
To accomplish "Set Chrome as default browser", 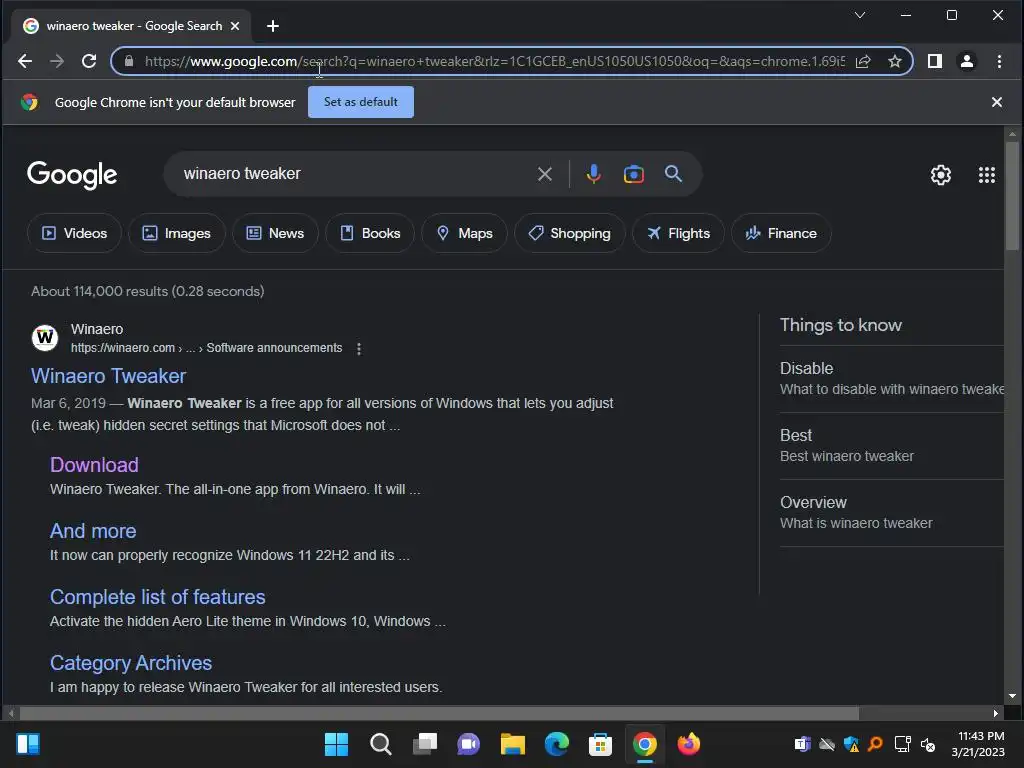I will click(360, 102).
